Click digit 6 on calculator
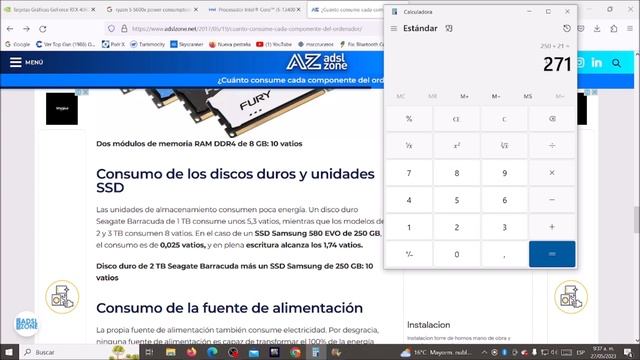Screen dimensions: 640x360 click(504, 200)
